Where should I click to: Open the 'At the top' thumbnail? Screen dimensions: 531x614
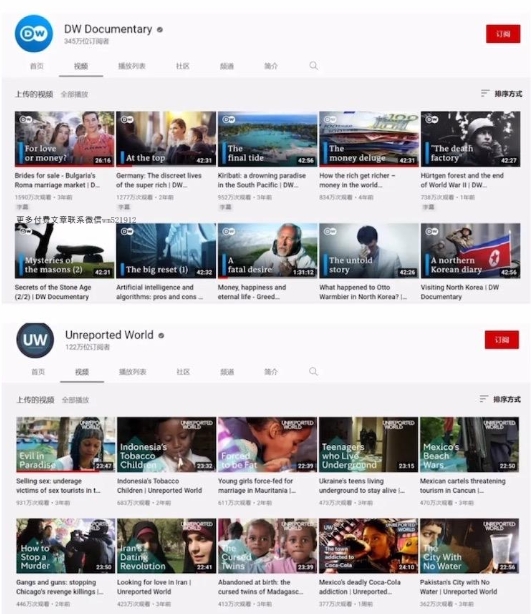click(166, 139)
